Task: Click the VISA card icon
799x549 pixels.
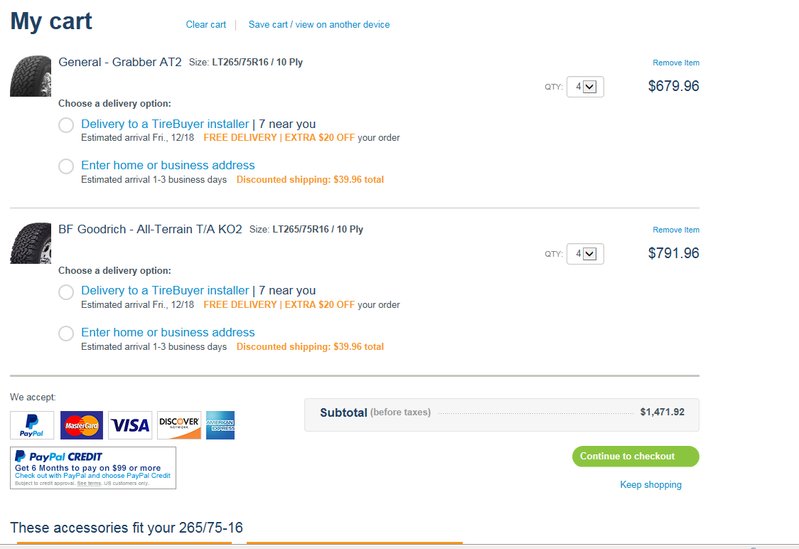Action: point(130,425)
